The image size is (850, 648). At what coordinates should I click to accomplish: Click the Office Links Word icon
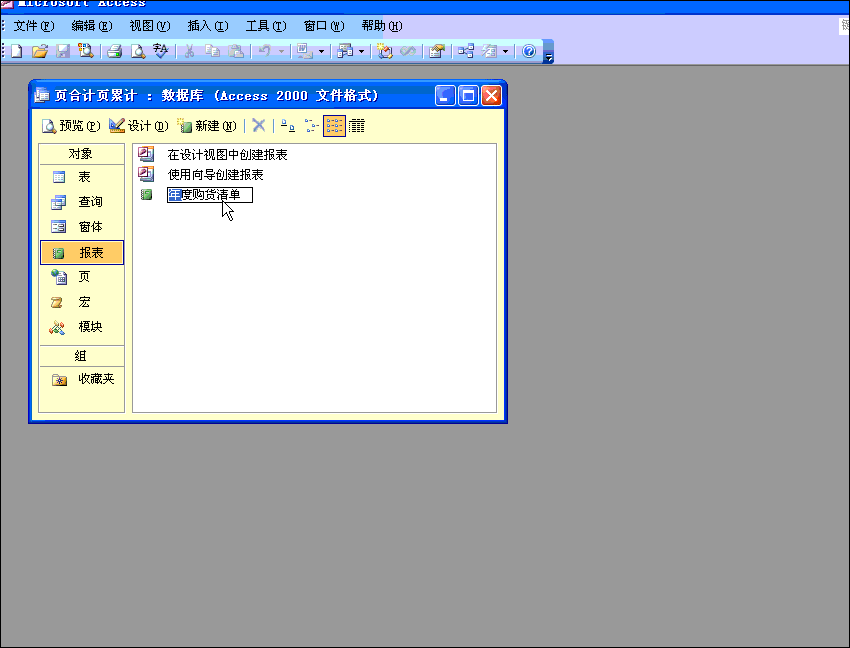pos(305,52)
